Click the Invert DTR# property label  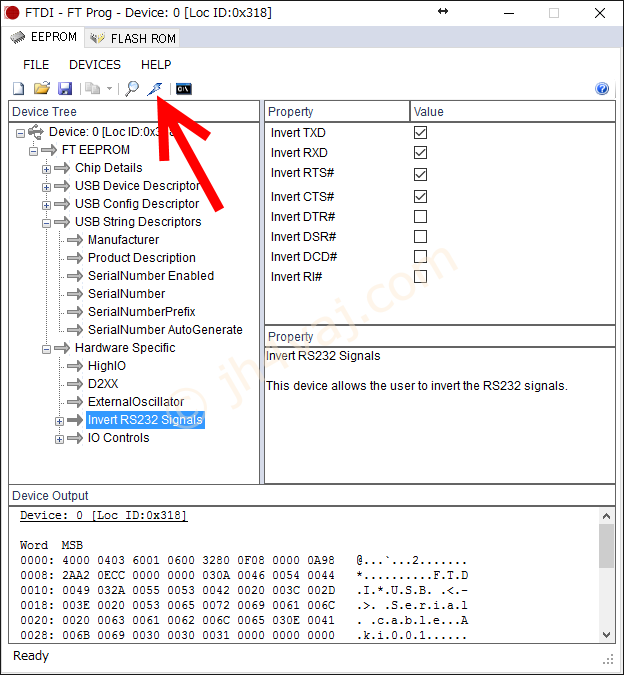coord(303,217)
